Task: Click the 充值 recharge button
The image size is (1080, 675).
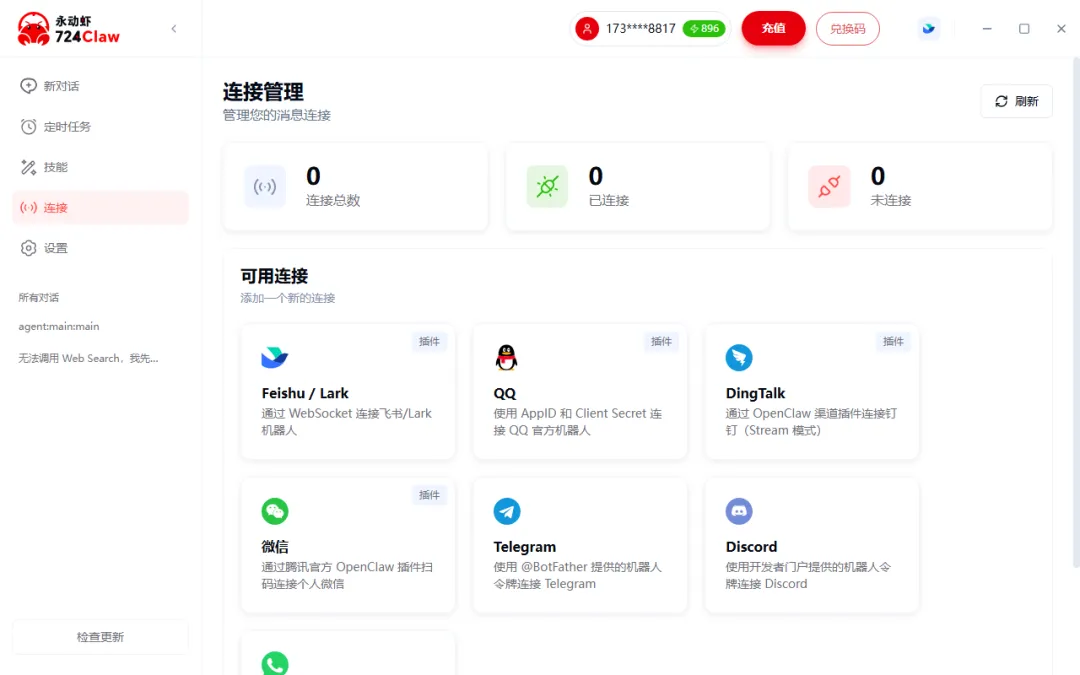Action: coord(773,29)
